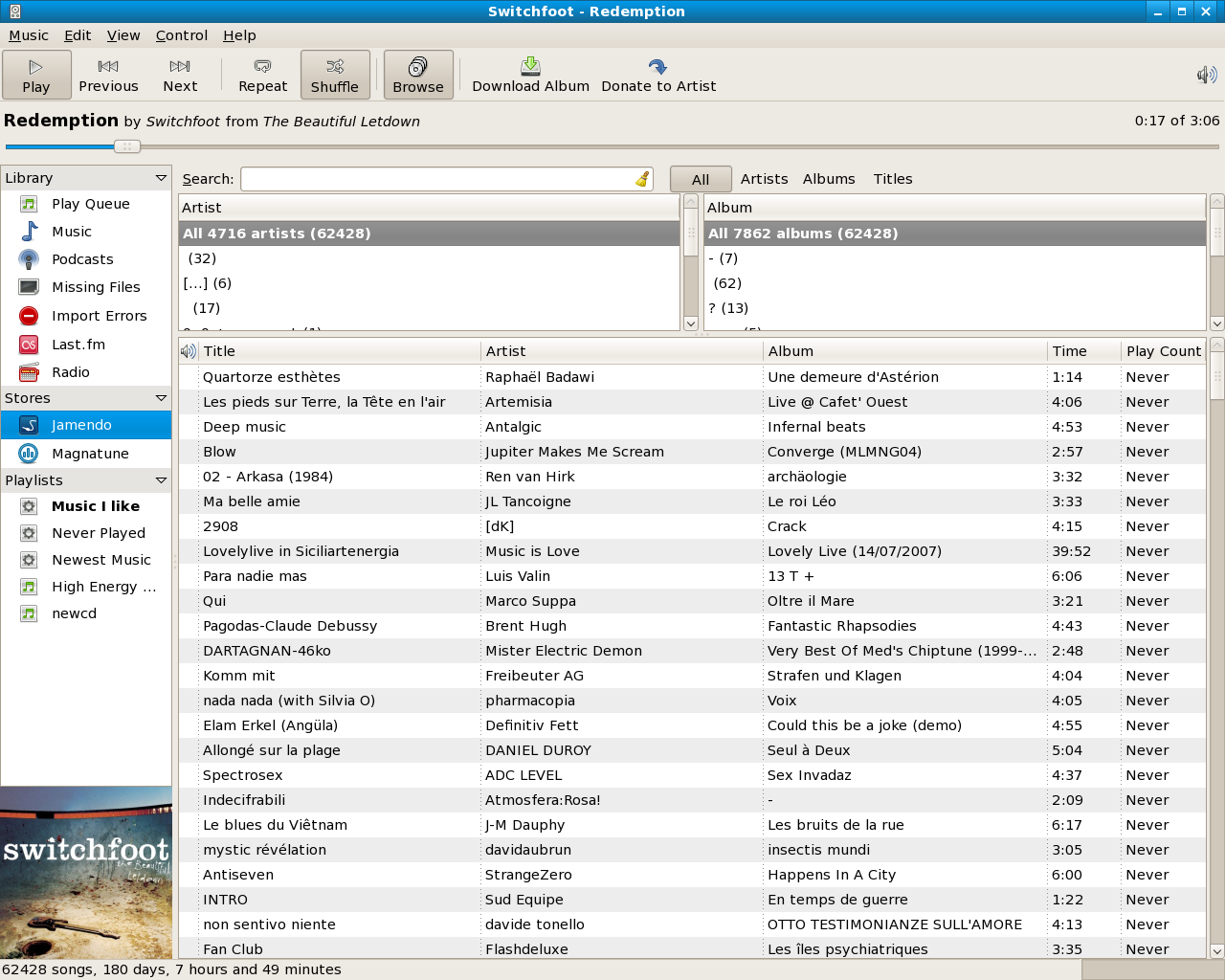This screenshot has height=980, width=1225.
Task: Click the track list vertical scrollbar
Action: (1217, 648)
